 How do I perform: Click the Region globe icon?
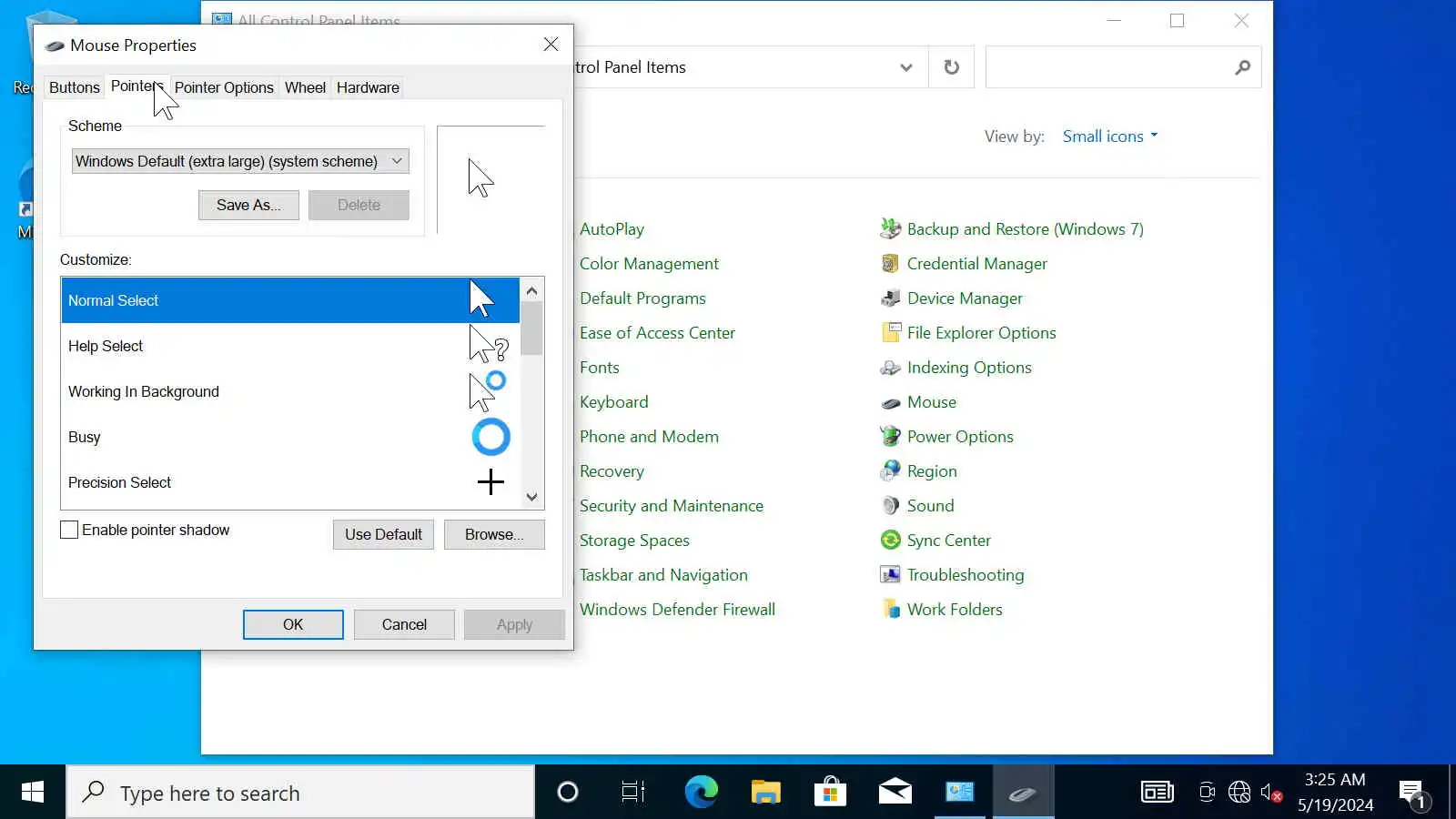click(x=890, y=471)
